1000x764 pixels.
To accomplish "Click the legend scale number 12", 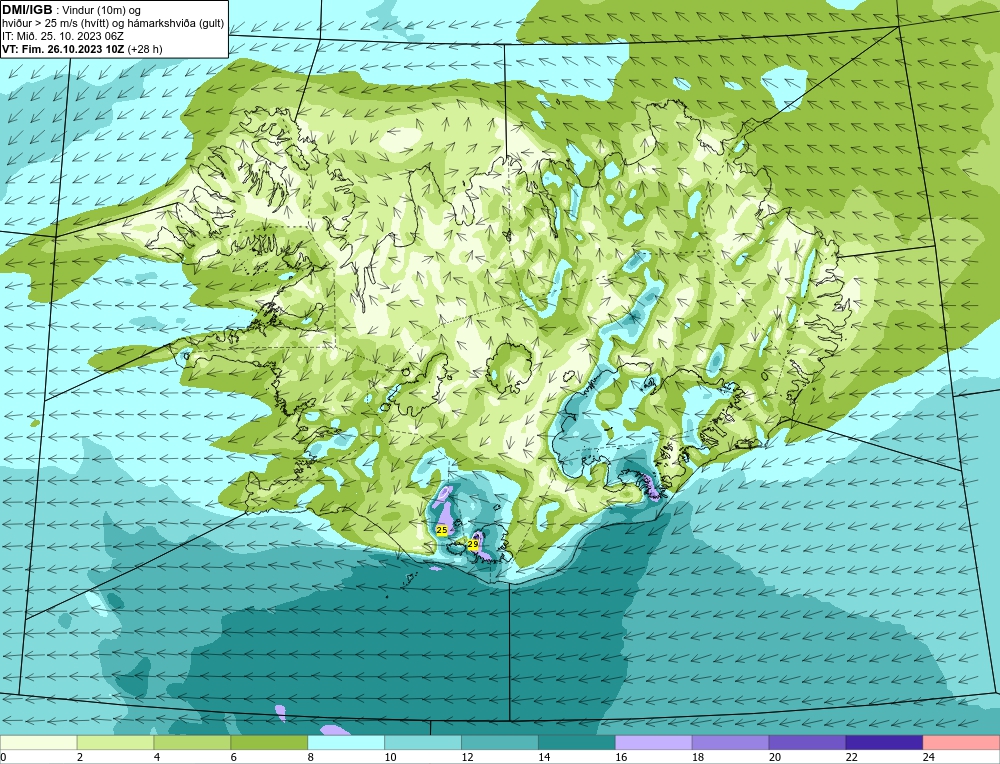I will point(467,757).
